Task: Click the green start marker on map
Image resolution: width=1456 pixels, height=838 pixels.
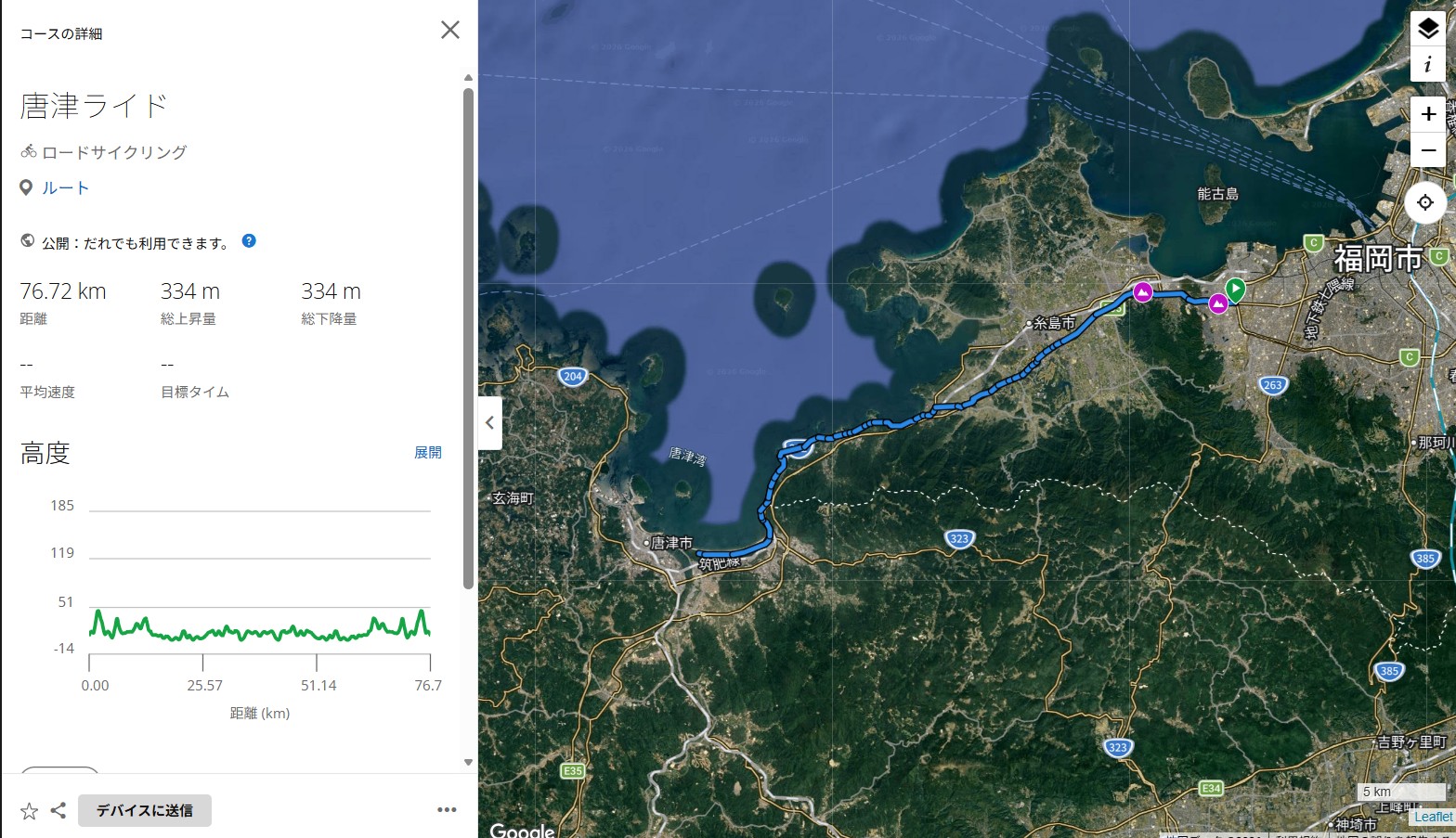Action: 1235,289
